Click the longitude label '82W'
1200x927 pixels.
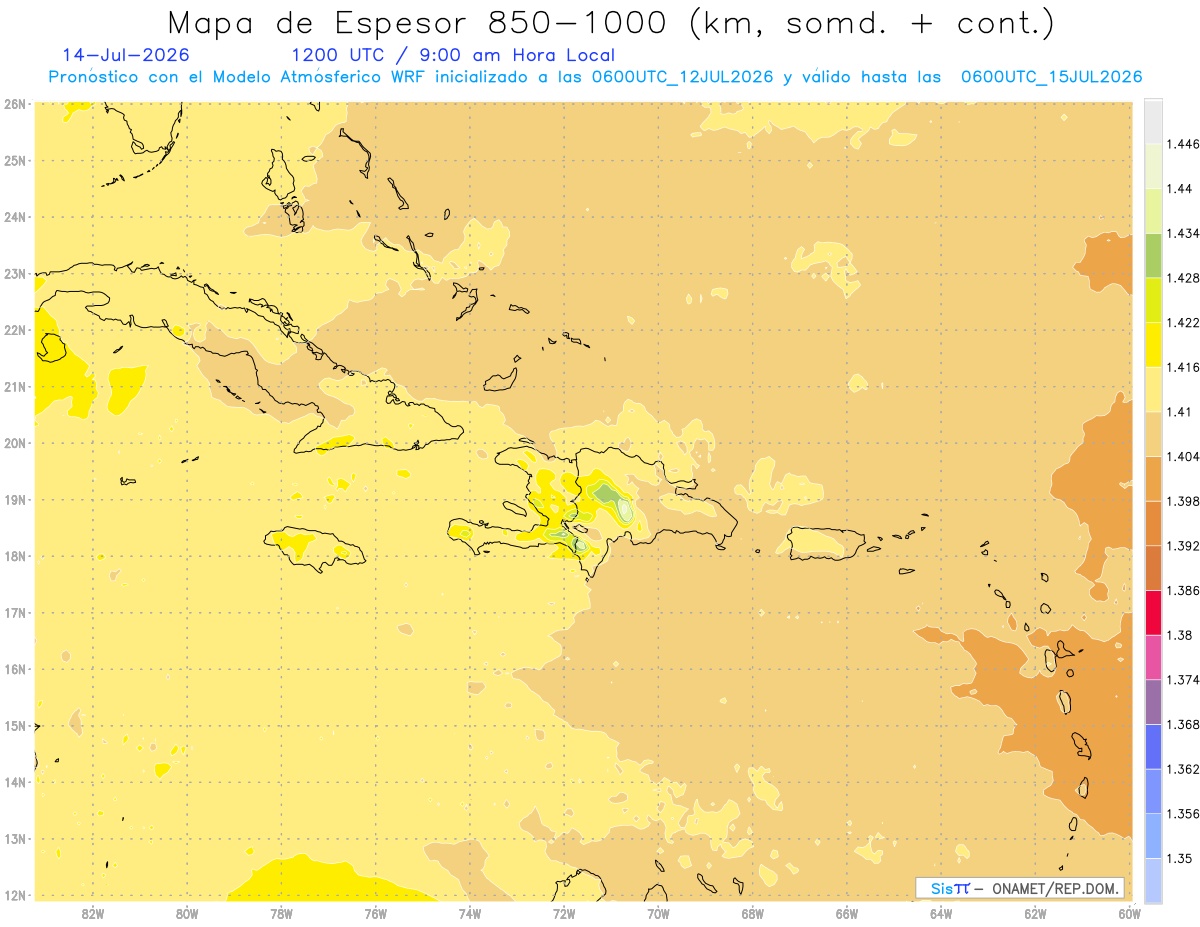[92, 913]
